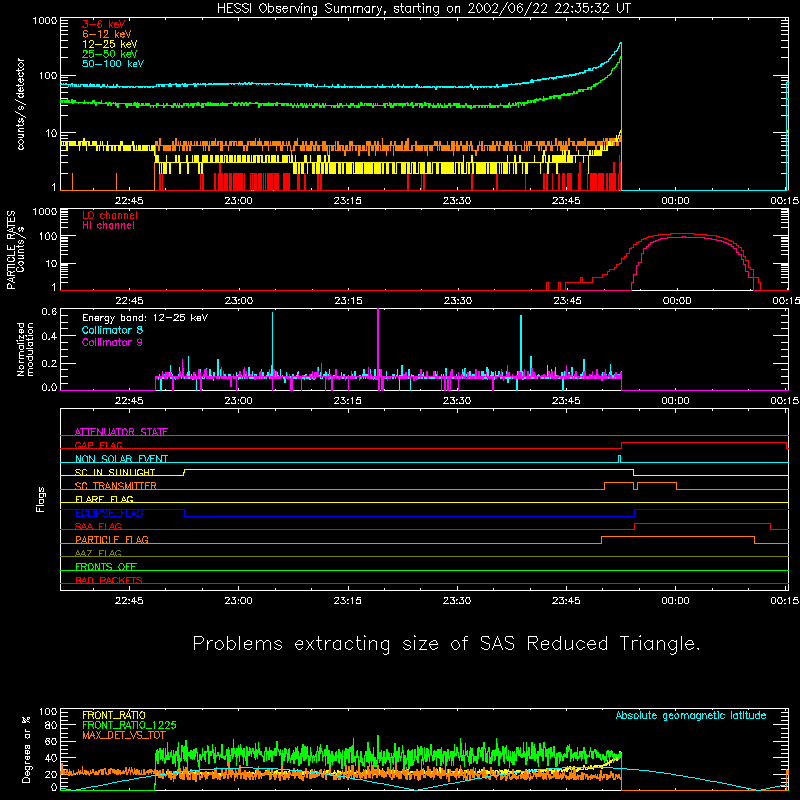Screen dimensions: 800x800
Task: Select the red 3-6 keV legend label
Action: coord(104,24)
